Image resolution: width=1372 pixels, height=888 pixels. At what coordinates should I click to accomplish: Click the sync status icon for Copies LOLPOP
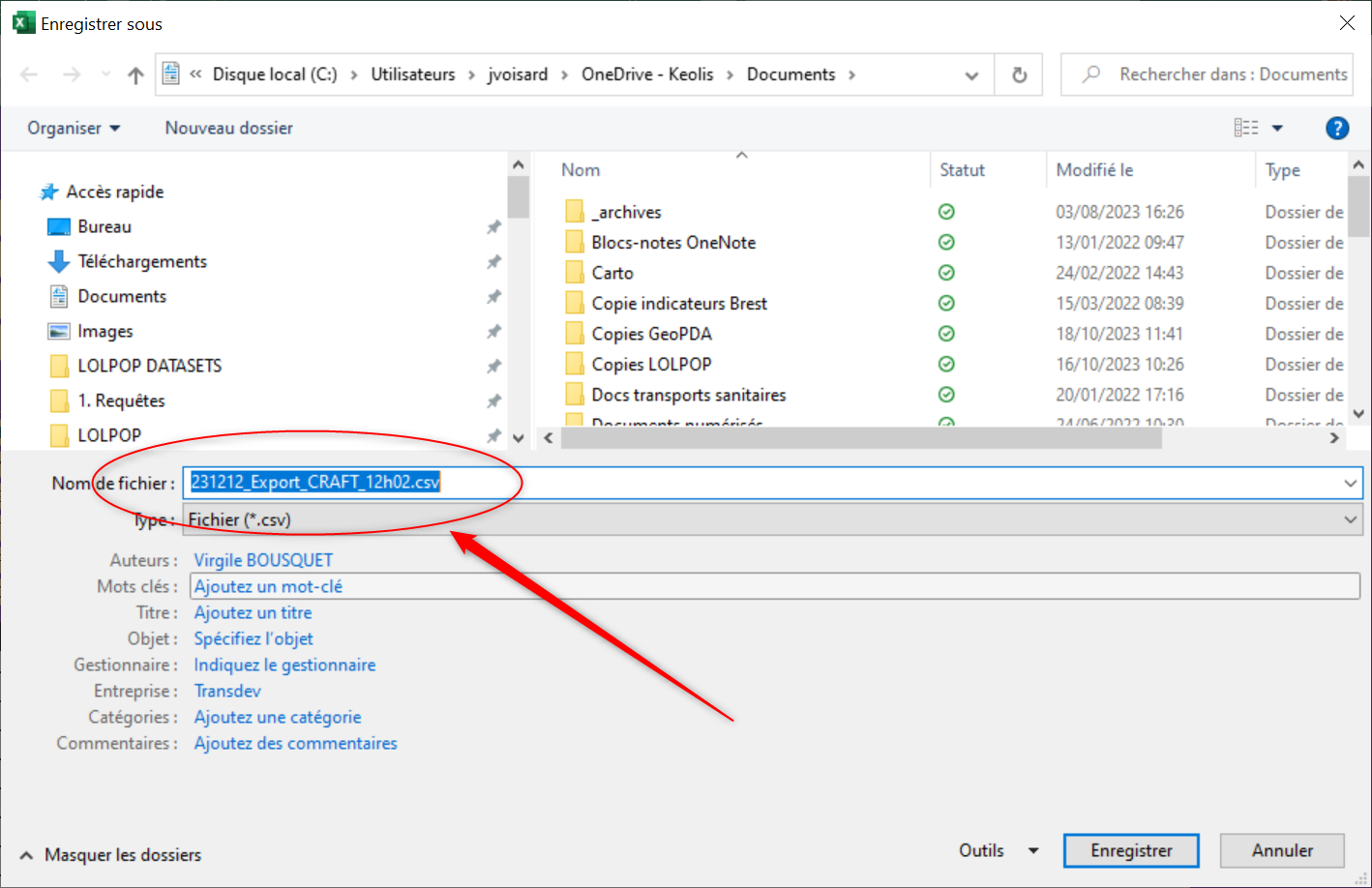(946, 364)
